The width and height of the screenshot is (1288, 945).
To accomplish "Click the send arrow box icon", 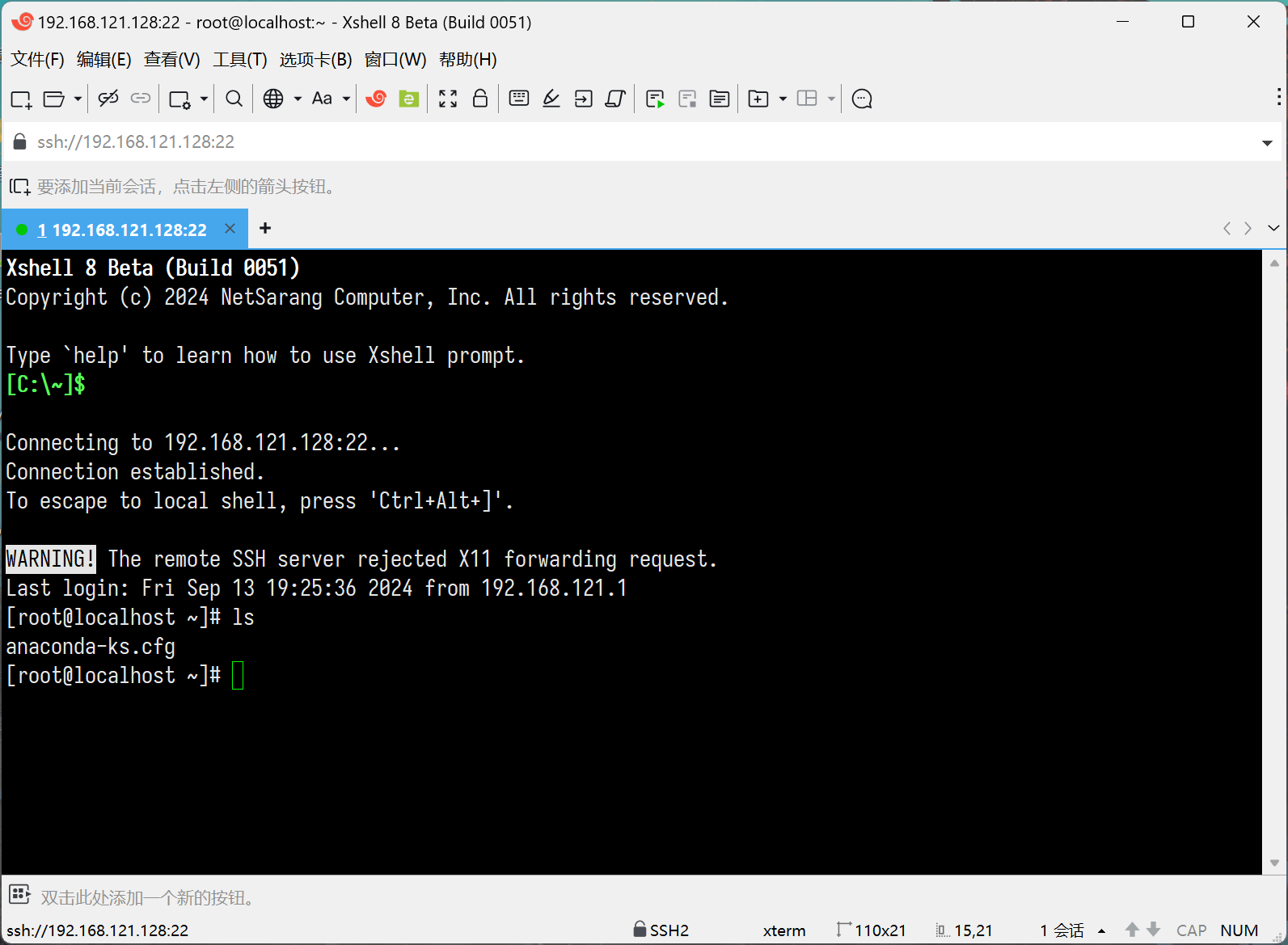I will point(584,99).
